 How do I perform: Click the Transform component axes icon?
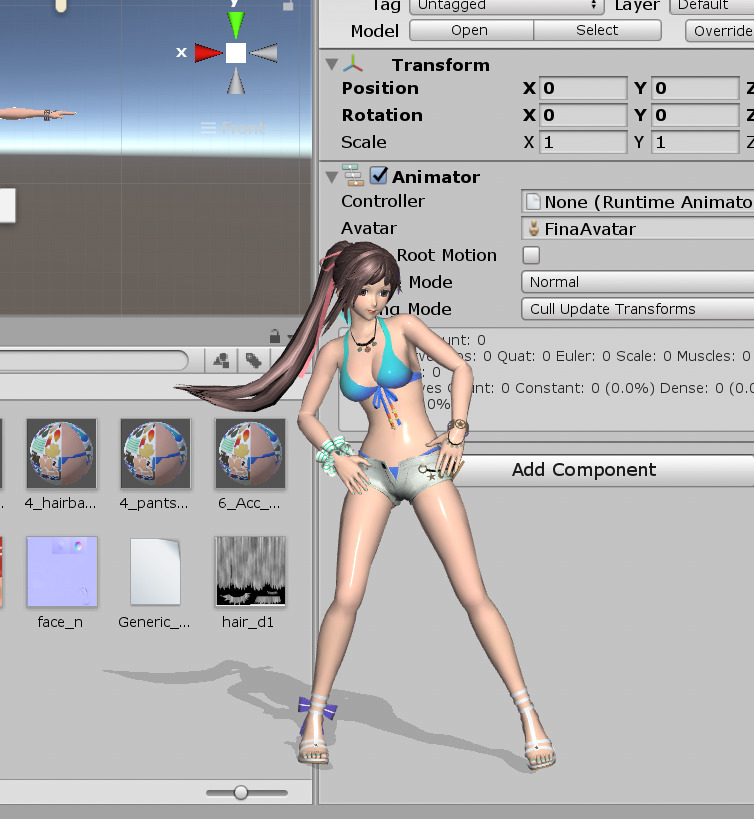click(x=353, y=65)
